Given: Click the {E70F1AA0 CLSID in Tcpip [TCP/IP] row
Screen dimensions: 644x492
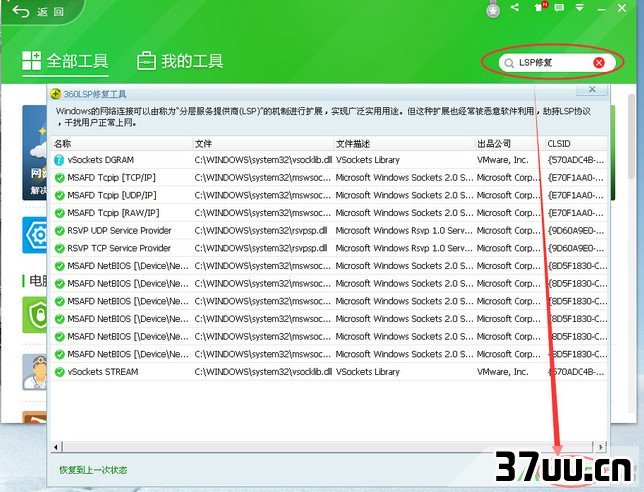Looking at the screenshot, I should 576,178.
